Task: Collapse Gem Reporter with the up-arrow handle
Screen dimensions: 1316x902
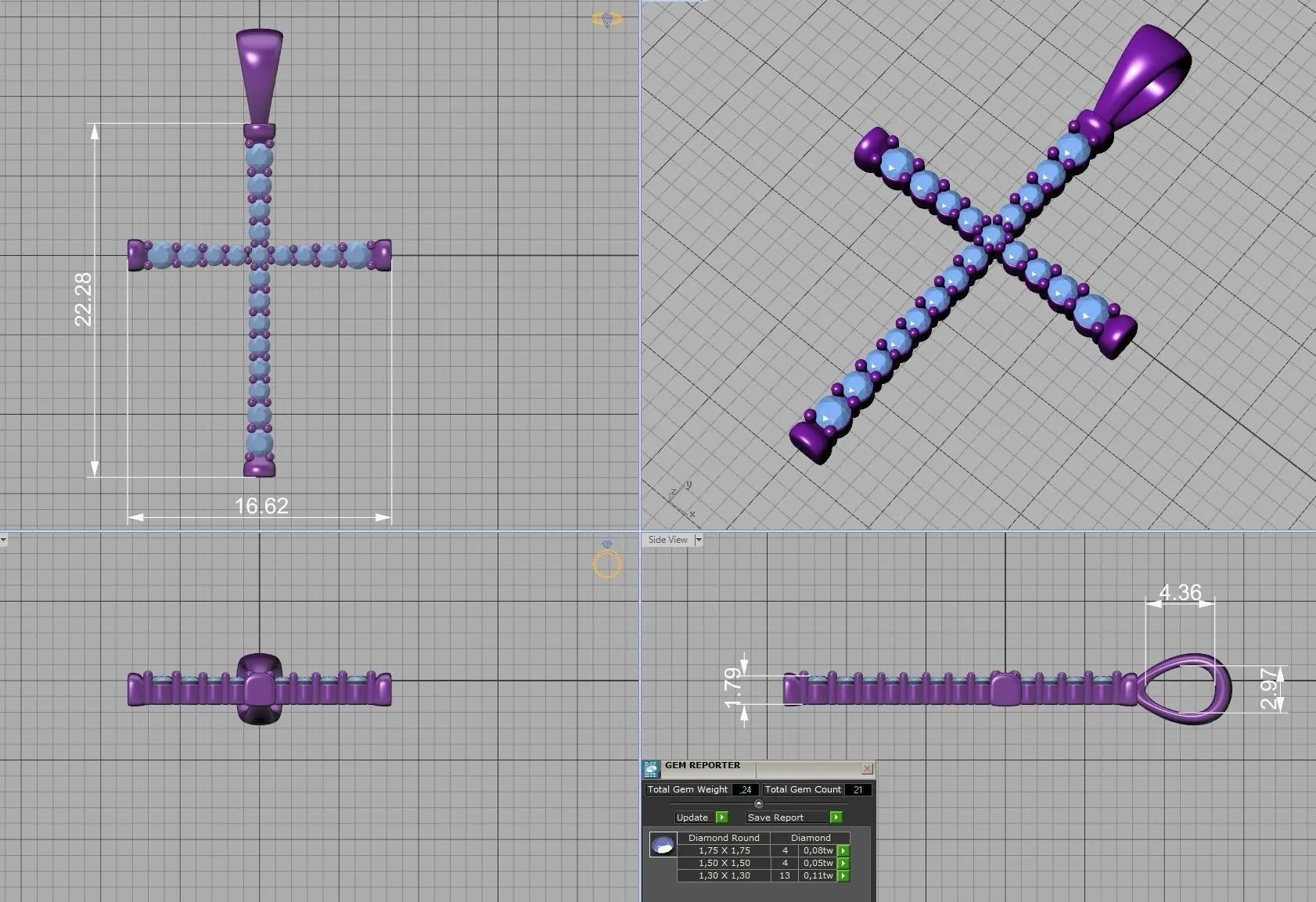Action: 758,803
